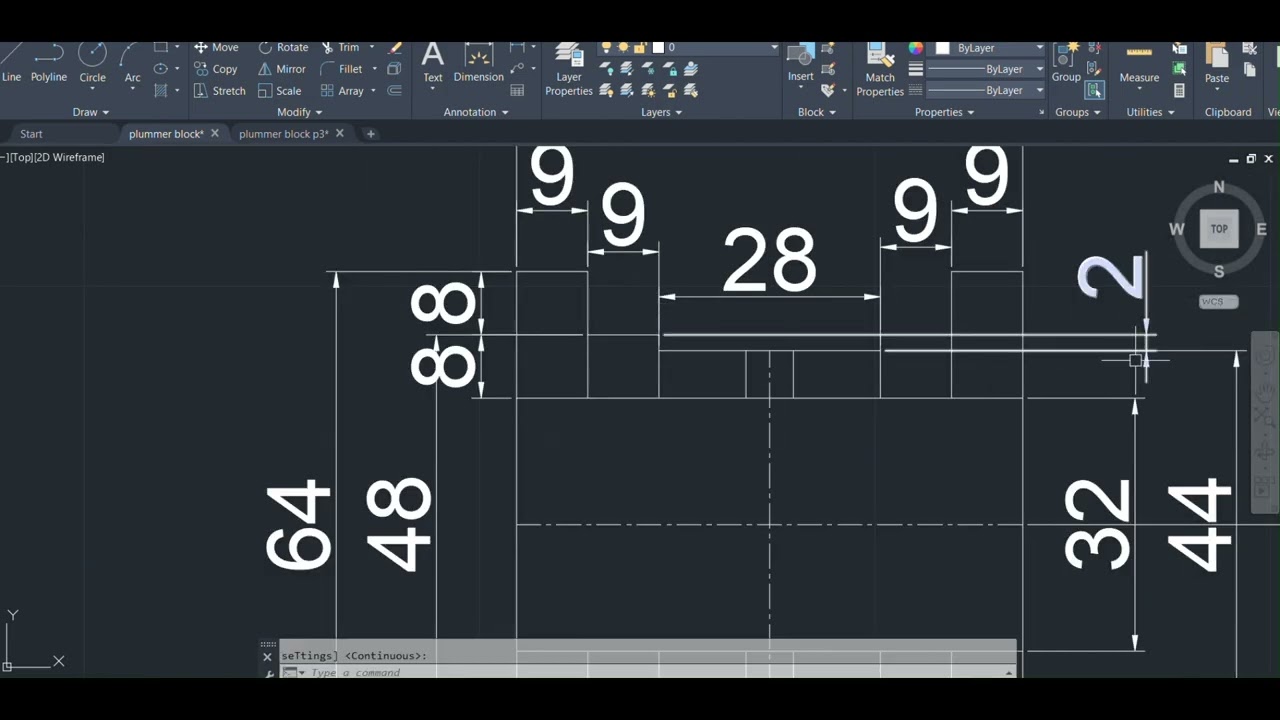This screenshot has width=1280, height=720.
Task: Open a new drawing tab with plus
Action: [x=370, y=134]
